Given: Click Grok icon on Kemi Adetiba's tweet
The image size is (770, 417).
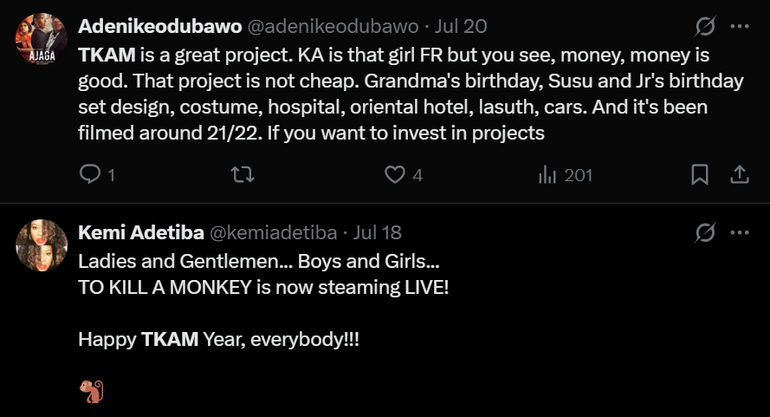Looking at the screenshot, I should [705, 233].
